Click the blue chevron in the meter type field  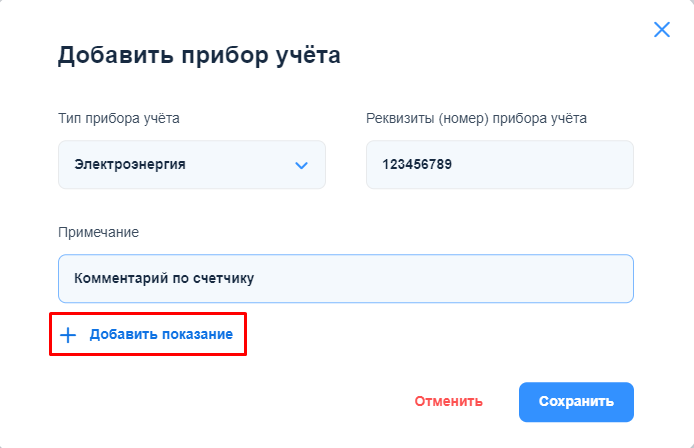[301, 165]
